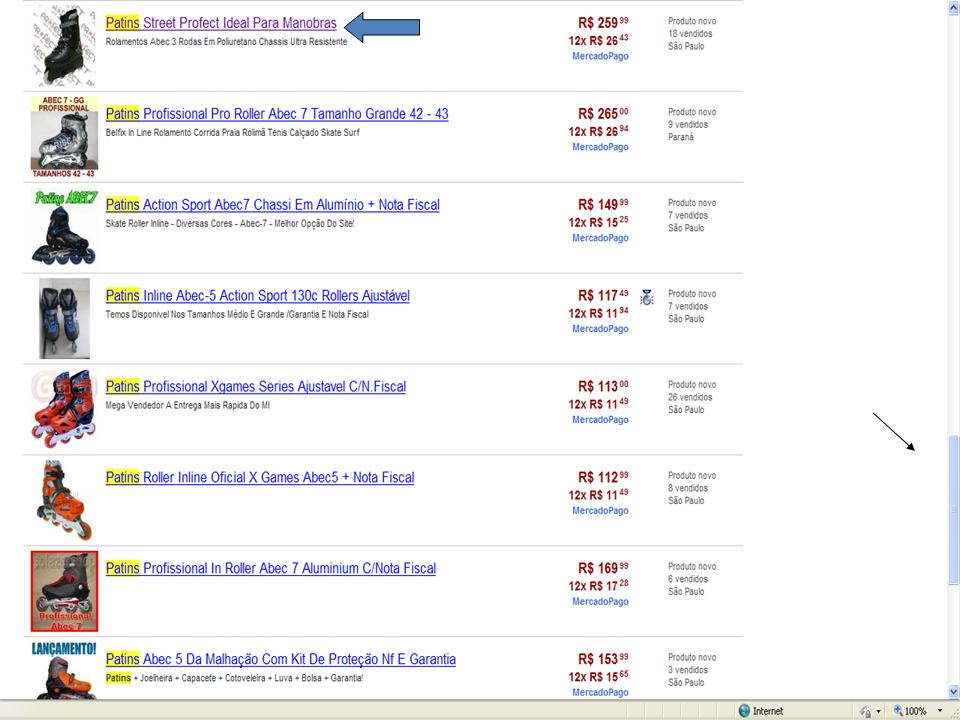Click the '12x R$ 17,28' installment text

tap(598, 586)
